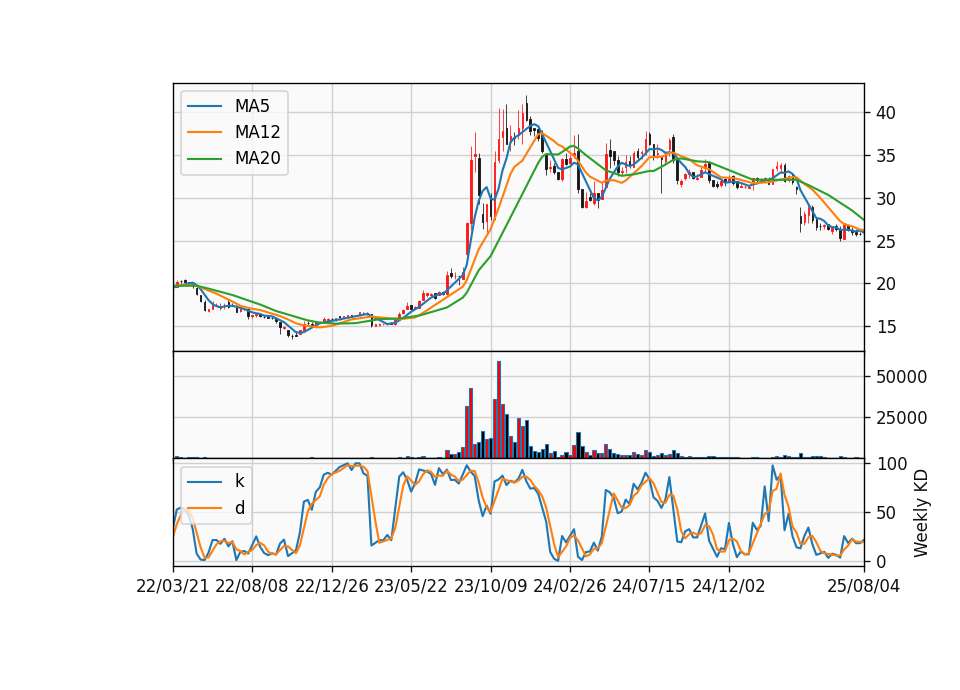Click the price axis value 40
This screenshot has width=960, height=690.
tap(886, 113)
